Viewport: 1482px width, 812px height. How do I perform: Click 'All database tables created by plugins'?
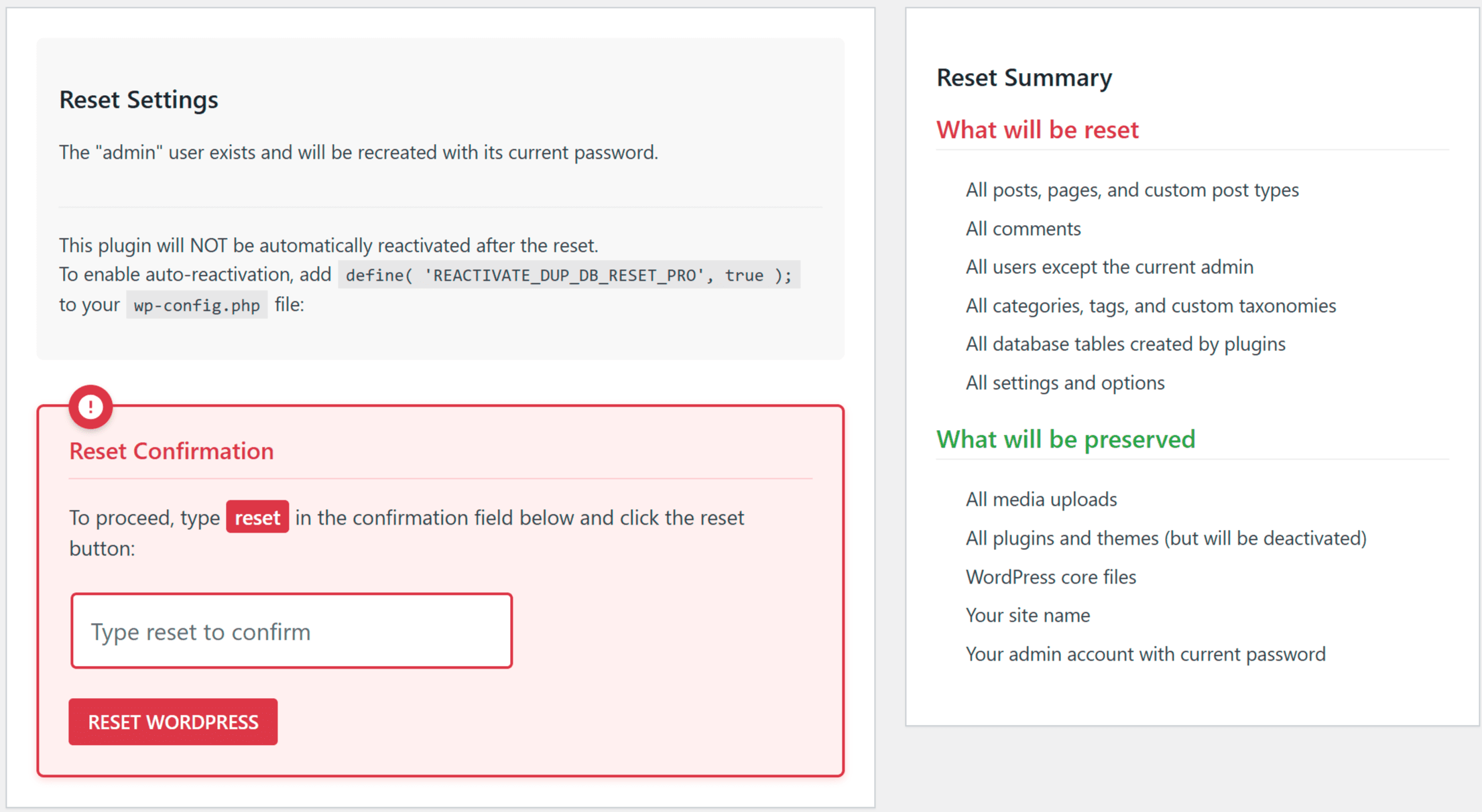[1125, 344]
